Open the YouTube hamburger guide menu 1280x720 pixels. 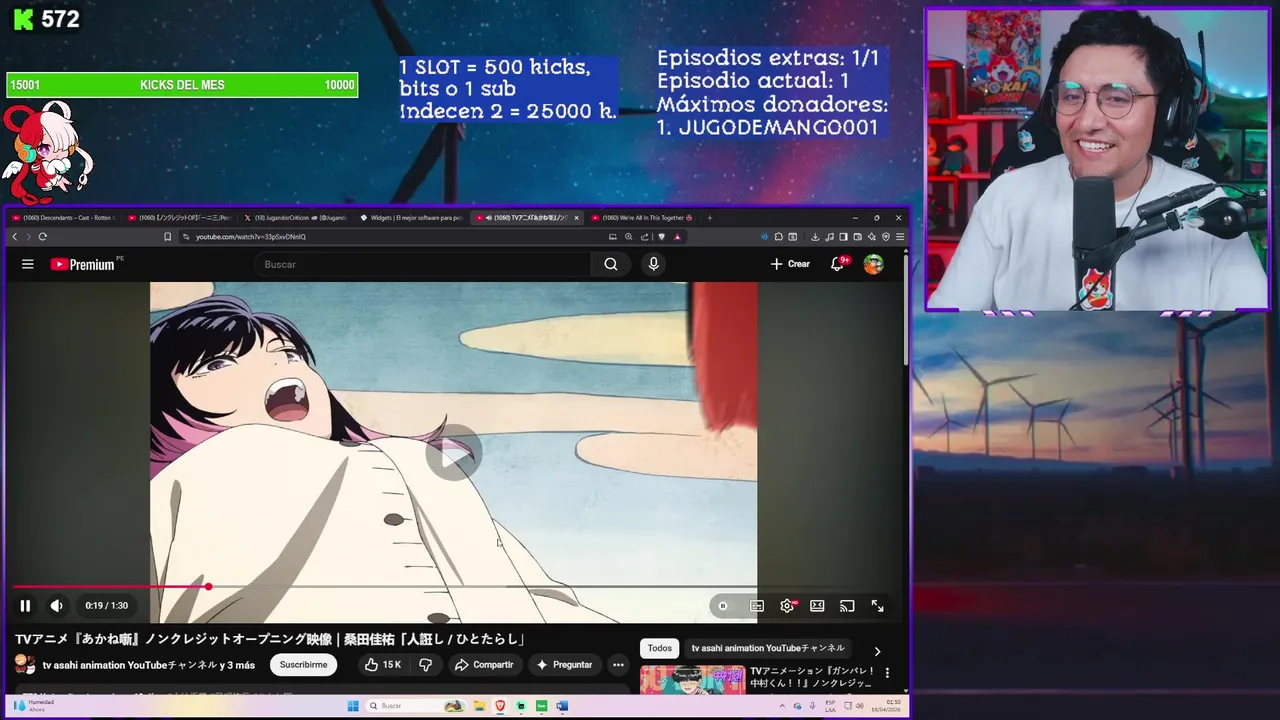click(28, 264)
